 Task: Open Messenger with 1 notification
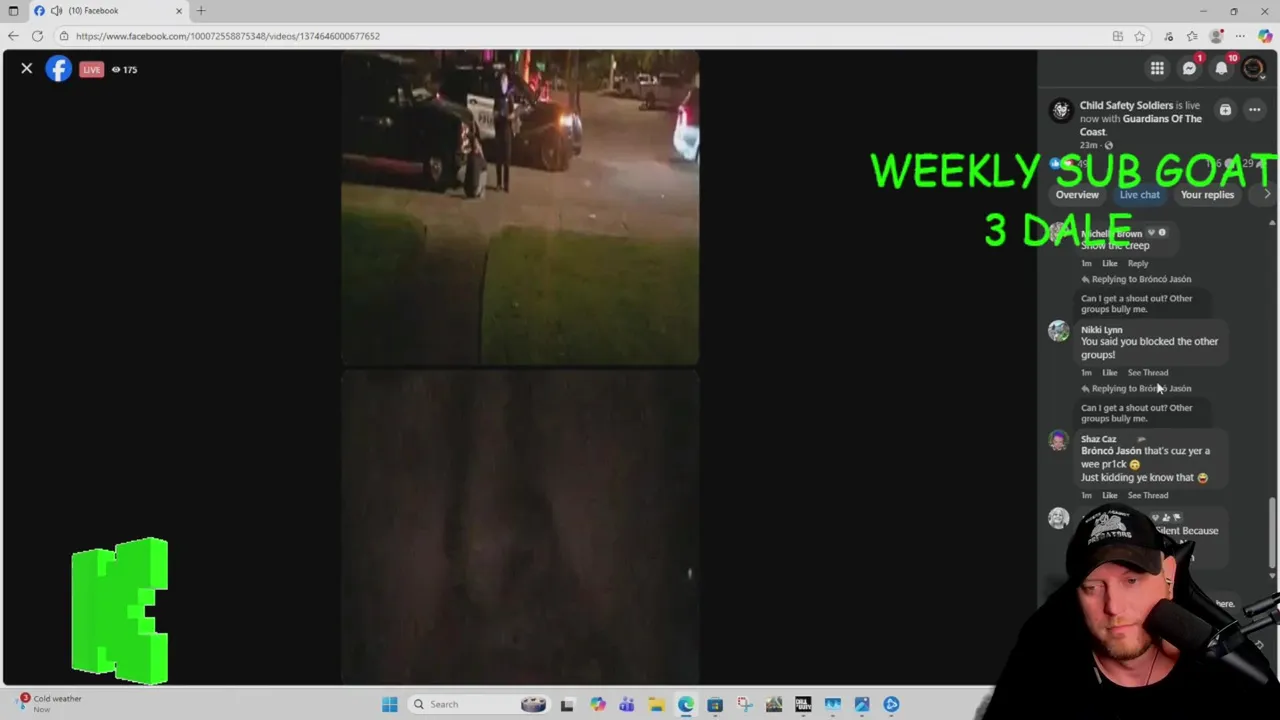[1189, 68]
